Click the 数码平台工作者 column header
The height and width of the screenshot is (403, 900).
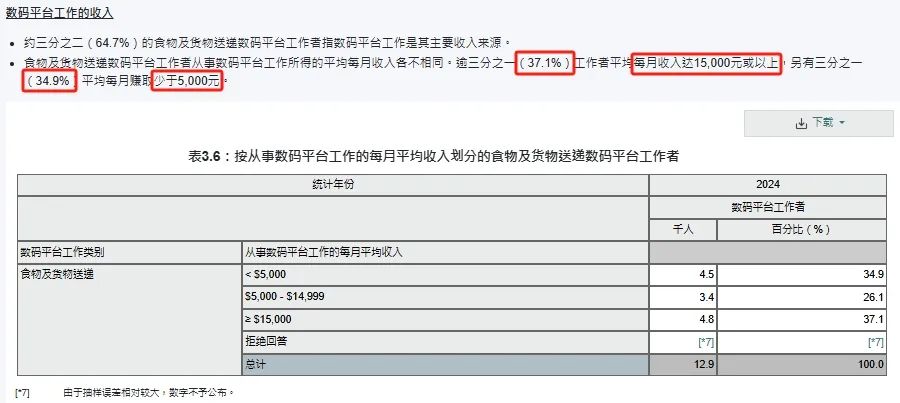pyautogui.click(x=768, y=207)
